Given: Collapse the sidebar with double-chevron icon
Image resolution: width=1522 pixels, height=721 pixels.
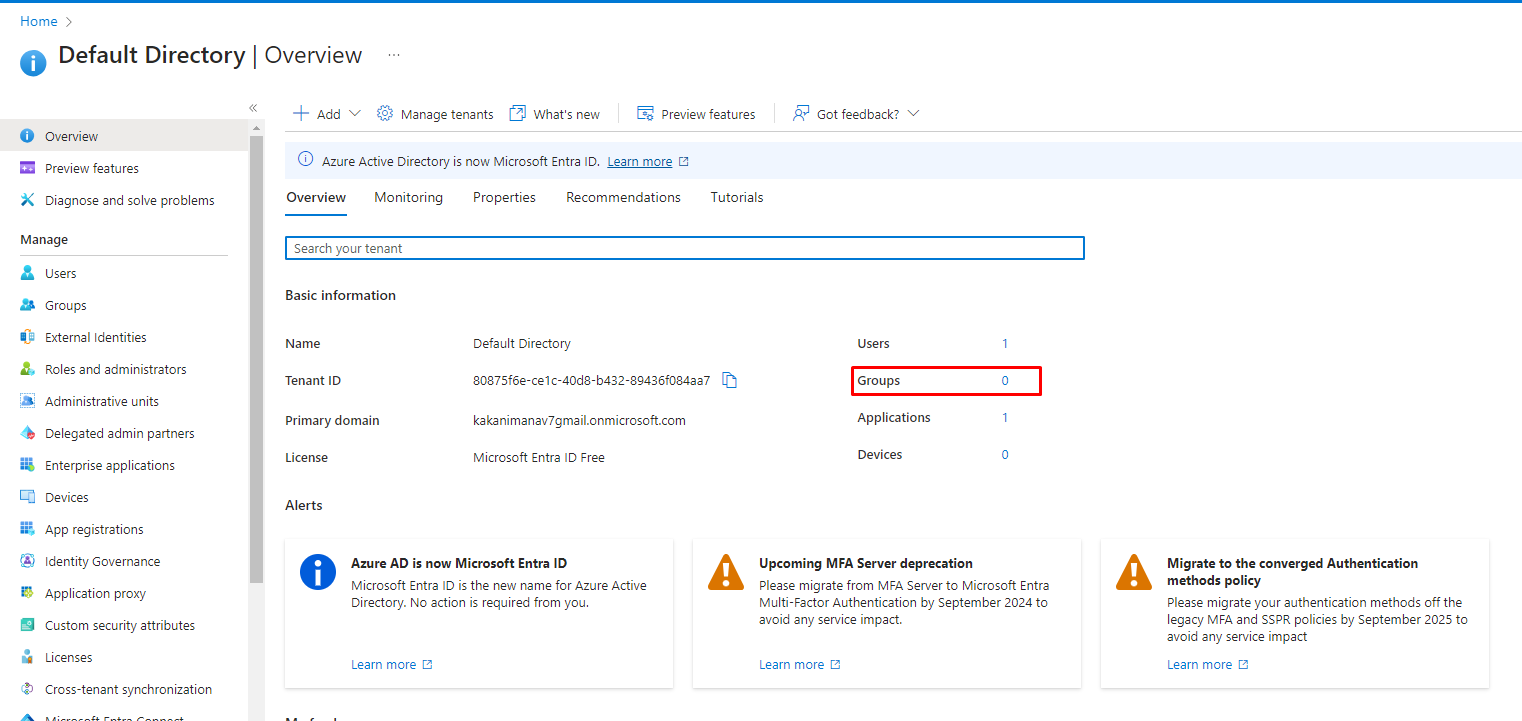Looking at the screenshot, I should click(253, 107).
